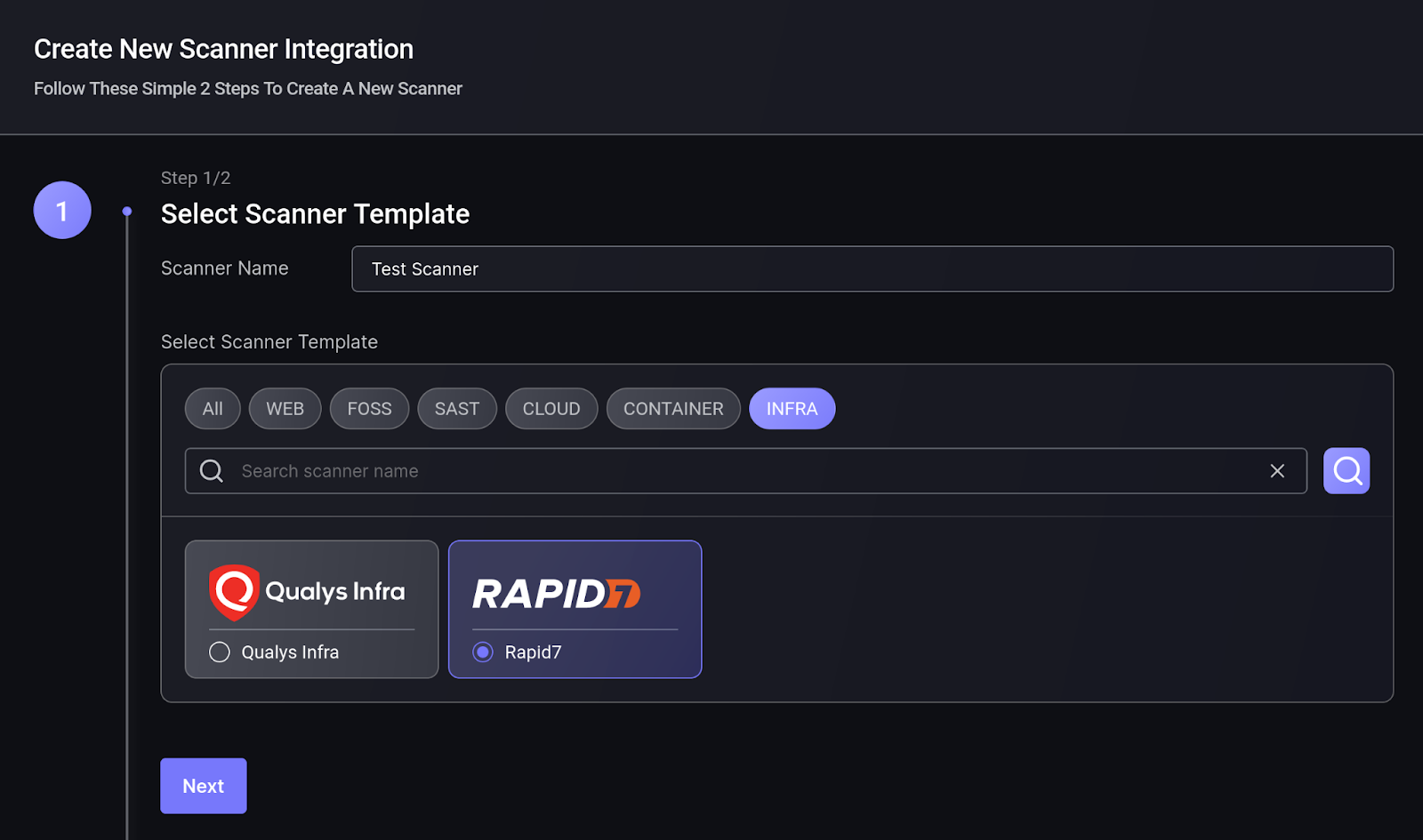Choose the Rapid7 radio button
This screenshot has height=840, width=1423.
(x=483, y=652)
